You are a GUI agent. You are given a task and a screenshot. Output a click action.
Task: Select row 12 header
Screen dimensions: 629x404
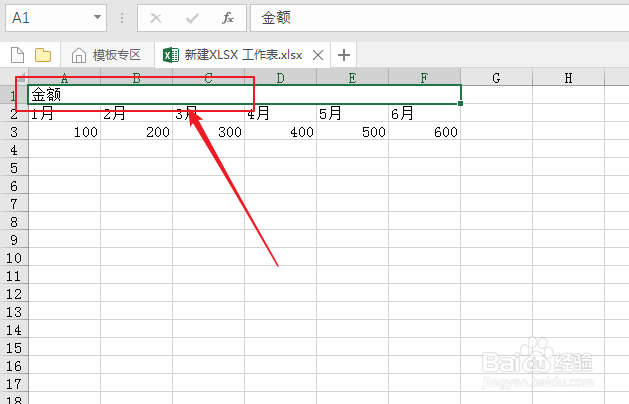click(x=14, y=294)
